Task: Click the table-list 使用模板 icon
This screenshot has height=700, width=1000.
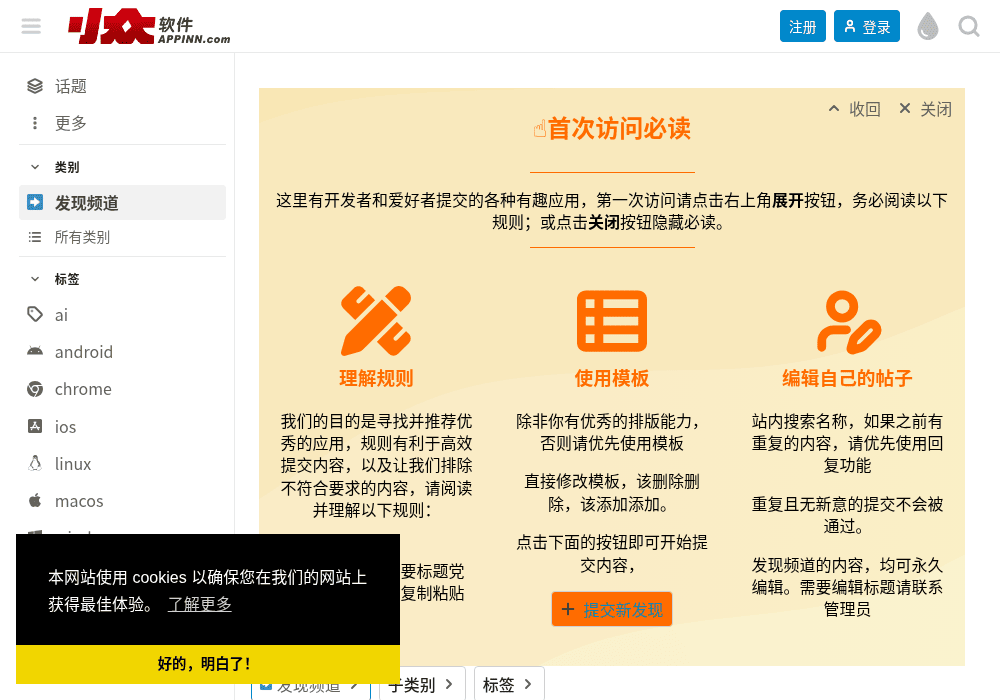Action: pyautogui.click(x=612, y=321)
